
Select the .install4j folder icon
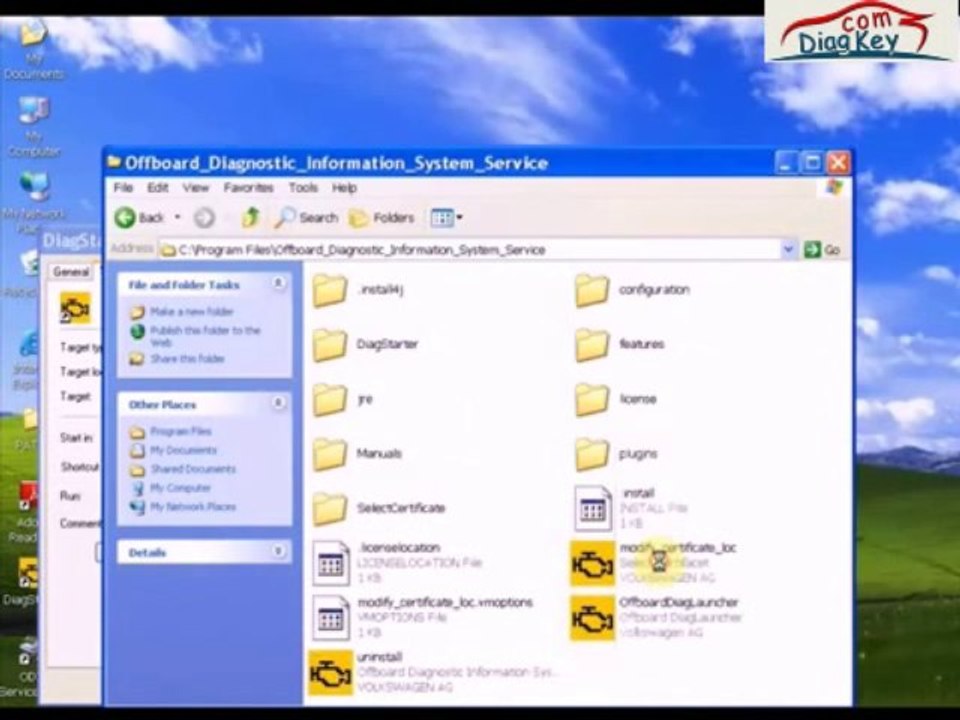[330, 290]
